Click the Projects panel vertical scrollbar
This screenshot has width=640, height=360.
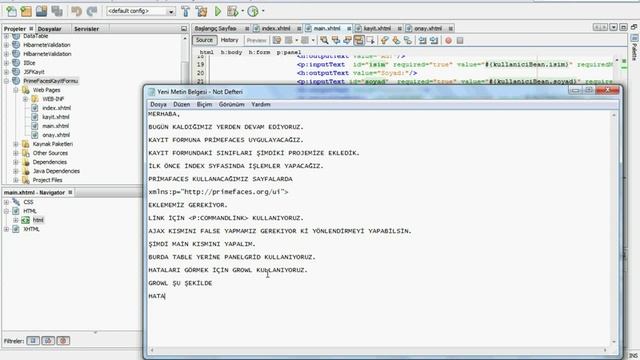[x=185, y=110]
